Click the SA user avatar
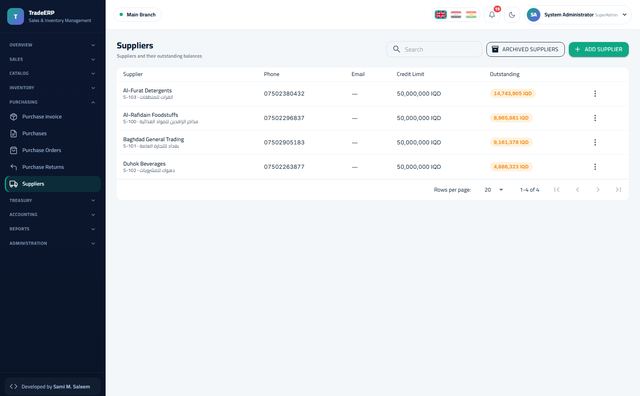The image size is (640, 396). coord(533,15)
